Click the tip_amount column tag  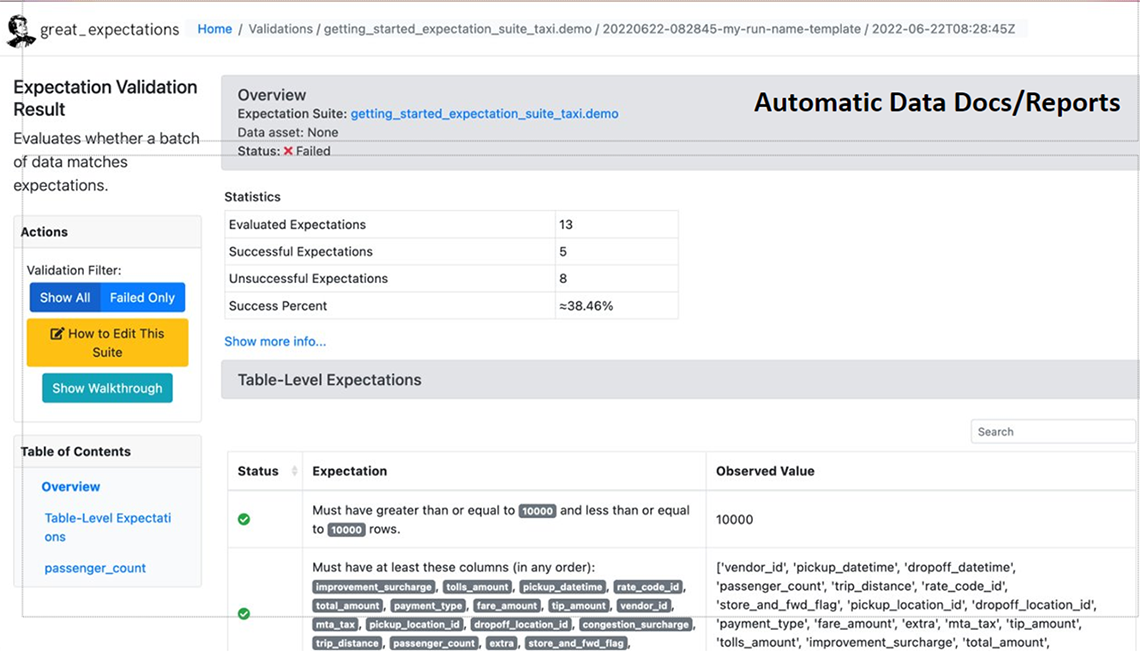click(579, 606)
